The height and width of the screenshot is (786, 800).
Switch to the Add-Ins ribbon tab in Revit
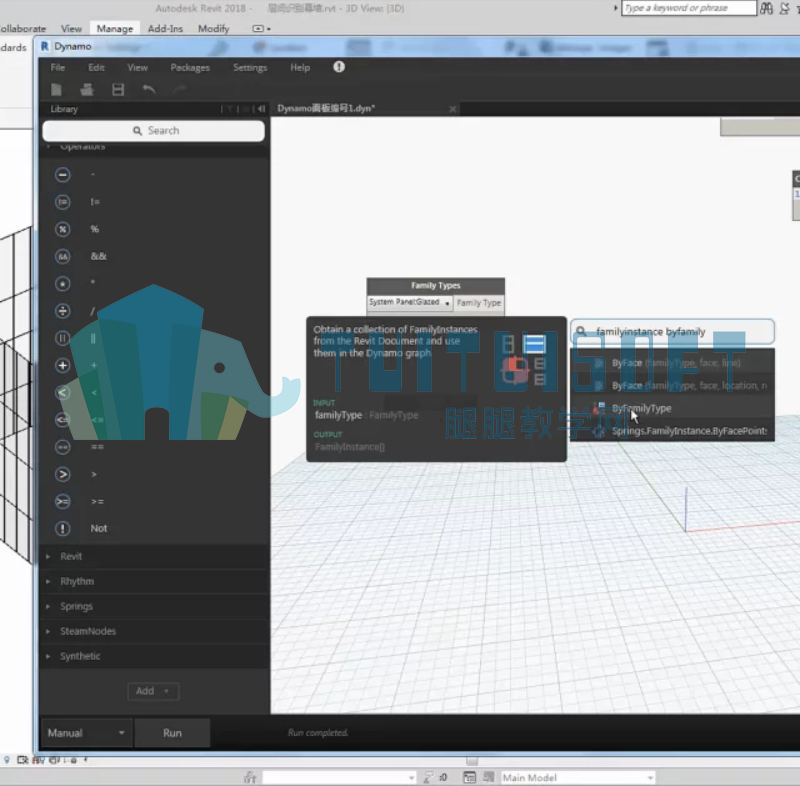click(x=165, y=29)
